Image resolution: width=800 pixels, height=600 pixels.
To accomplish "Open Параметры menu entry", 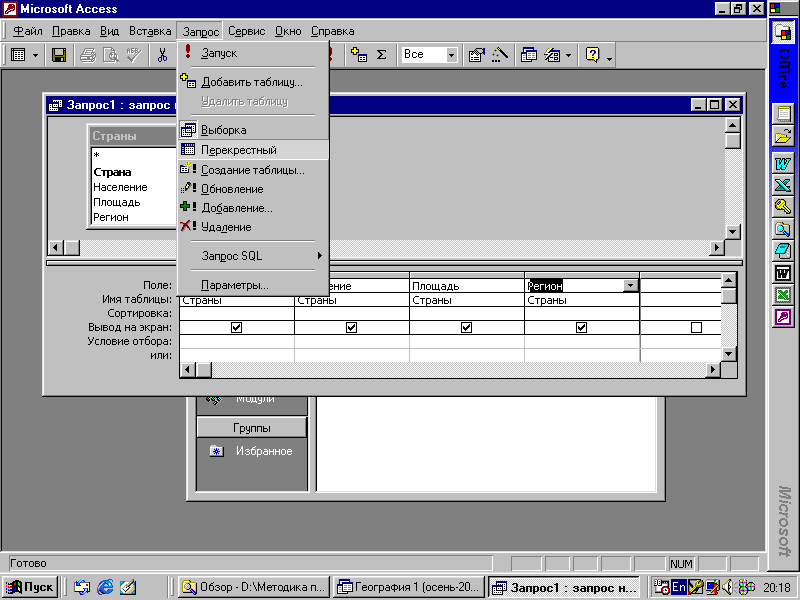I will [x=253, y=285].
